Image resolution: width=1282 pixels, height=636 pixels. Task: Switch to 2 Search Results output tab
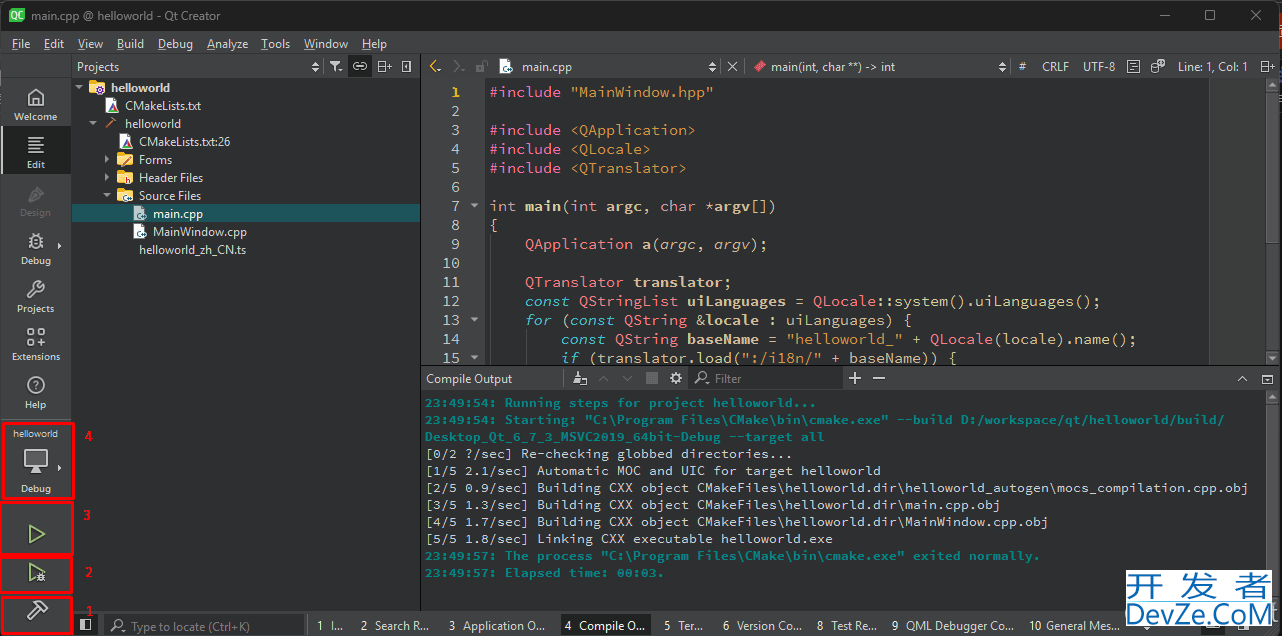pos(395,626)
